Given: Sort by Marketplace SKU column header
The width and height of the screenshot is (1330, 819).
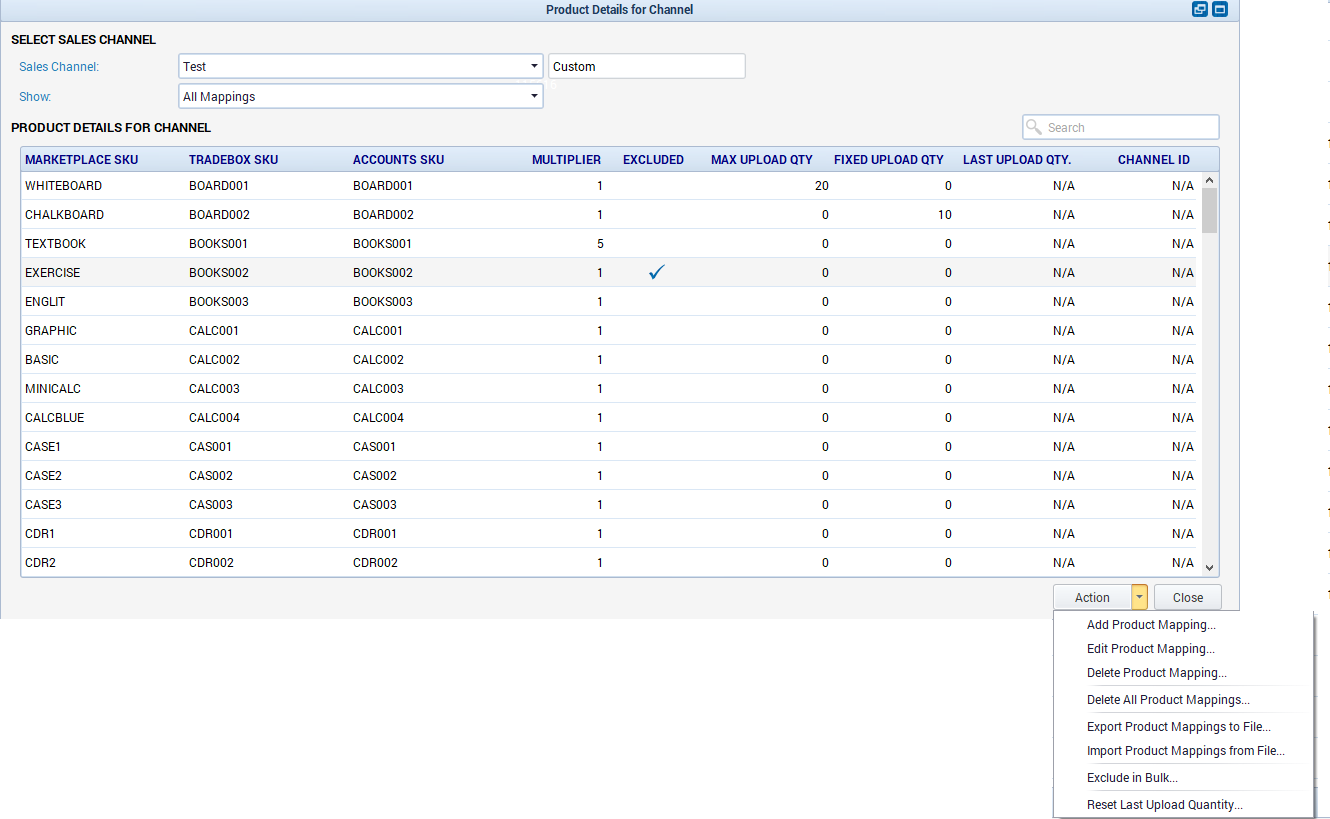Looking at the screenshot, I should pos(82,160).
